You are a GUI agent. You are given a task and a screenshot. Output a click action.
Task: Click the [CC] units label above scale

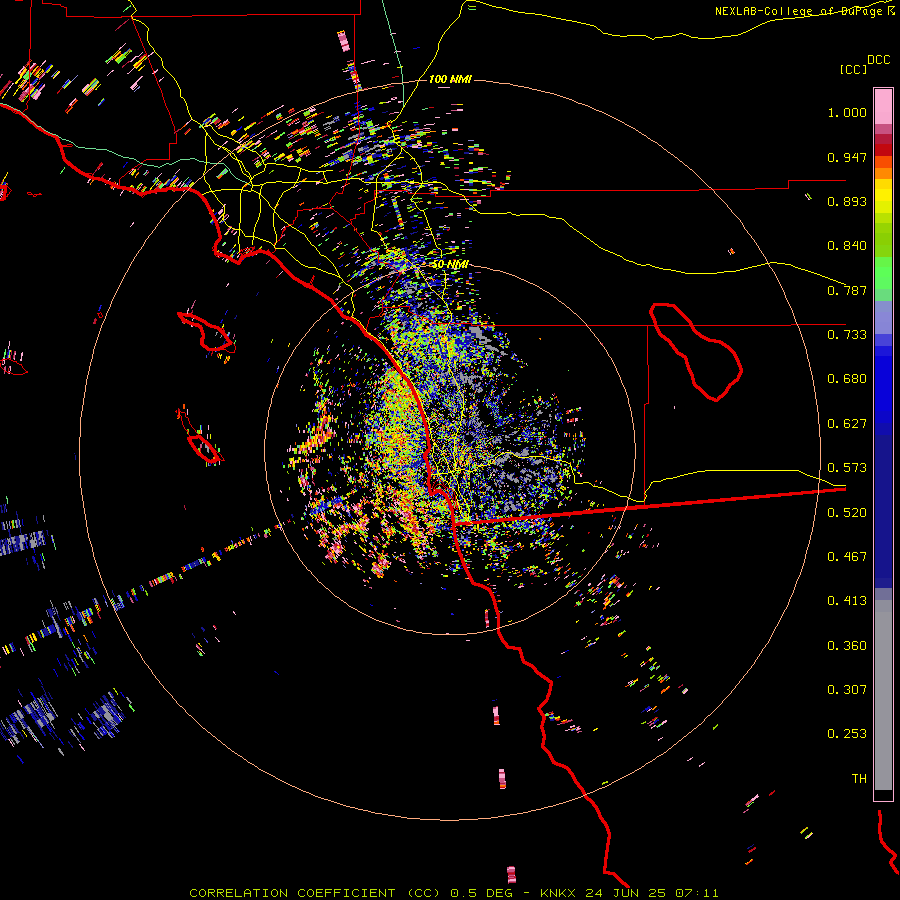[x=854, y=69]
